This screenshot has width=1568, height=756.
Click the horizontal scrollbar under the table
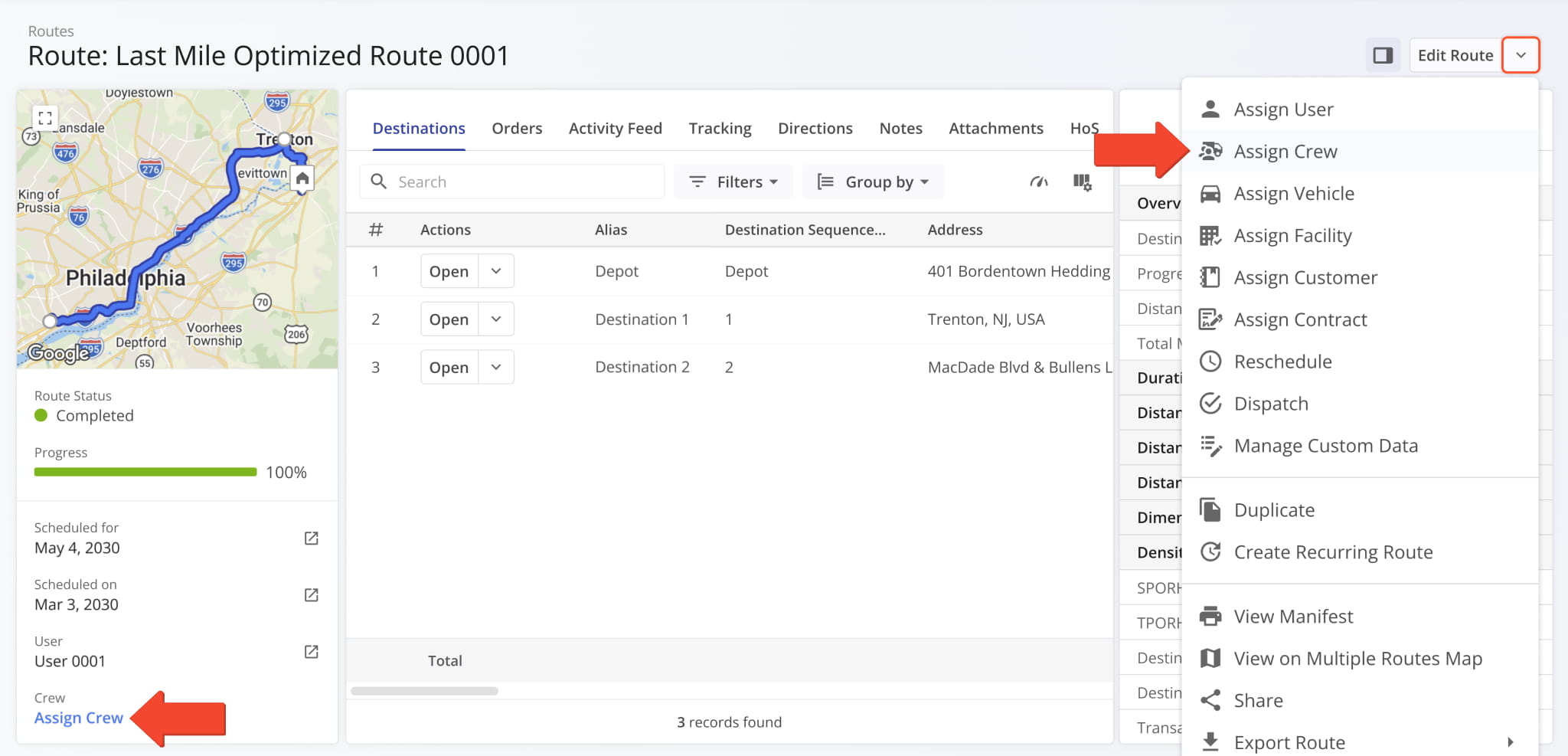(424, 691)
